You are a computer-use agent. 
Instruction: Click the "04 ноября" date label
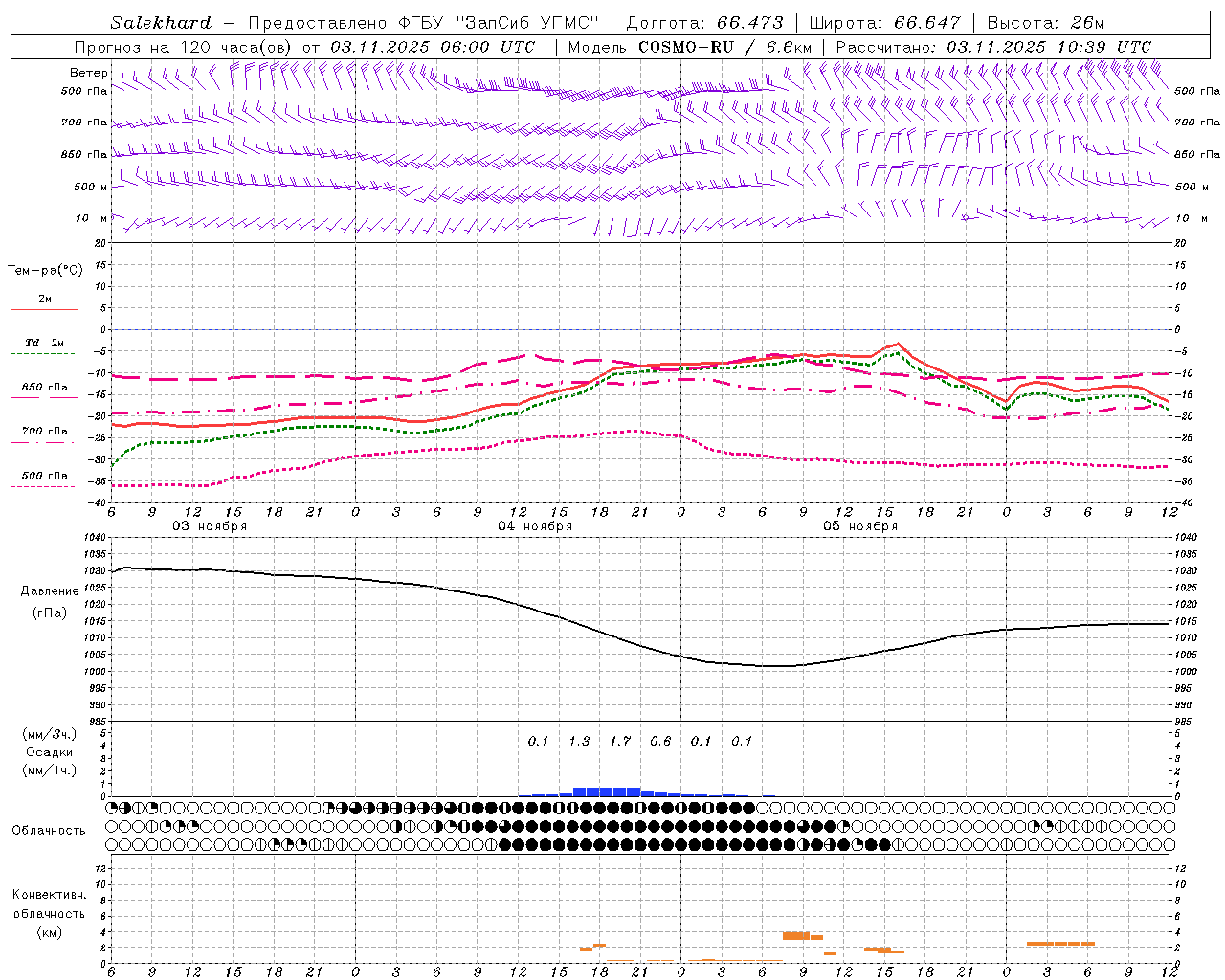tap(535, 526)
